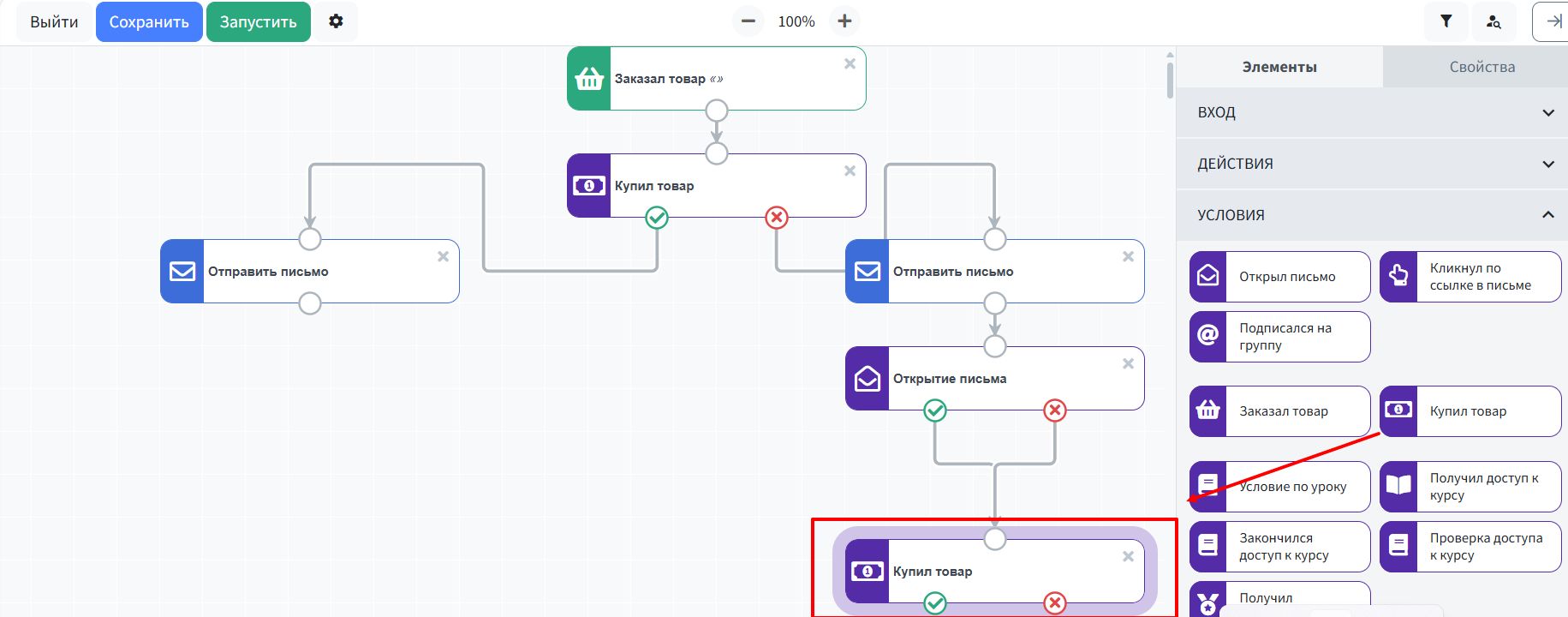
Task: Select Кликнул по ссылке в письме element
Action: 1470,277
